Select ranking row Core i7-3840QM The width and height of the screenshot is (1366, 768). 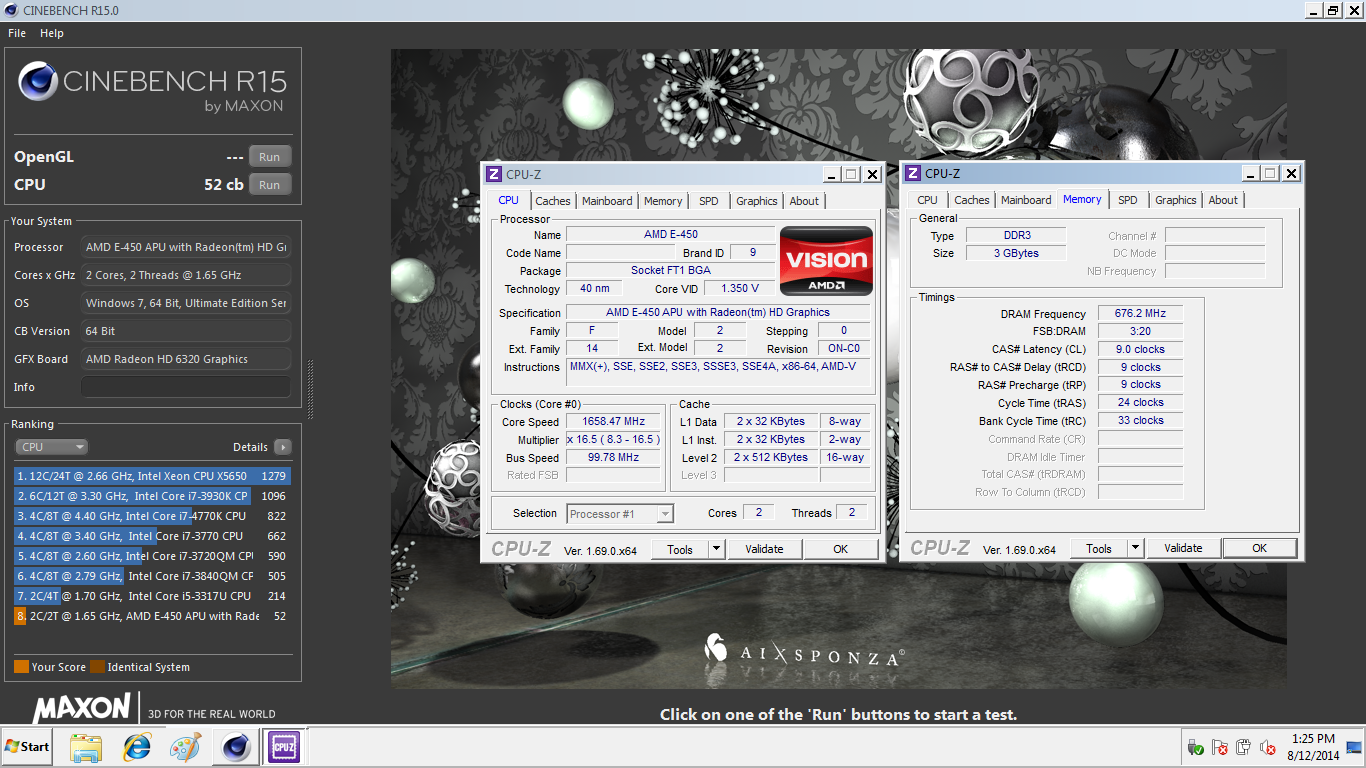pyautogui.click(x=151, y=576)
